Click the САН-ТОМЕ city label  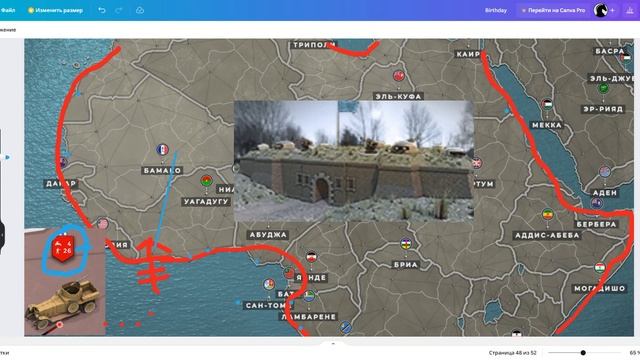tap(269, 305)
